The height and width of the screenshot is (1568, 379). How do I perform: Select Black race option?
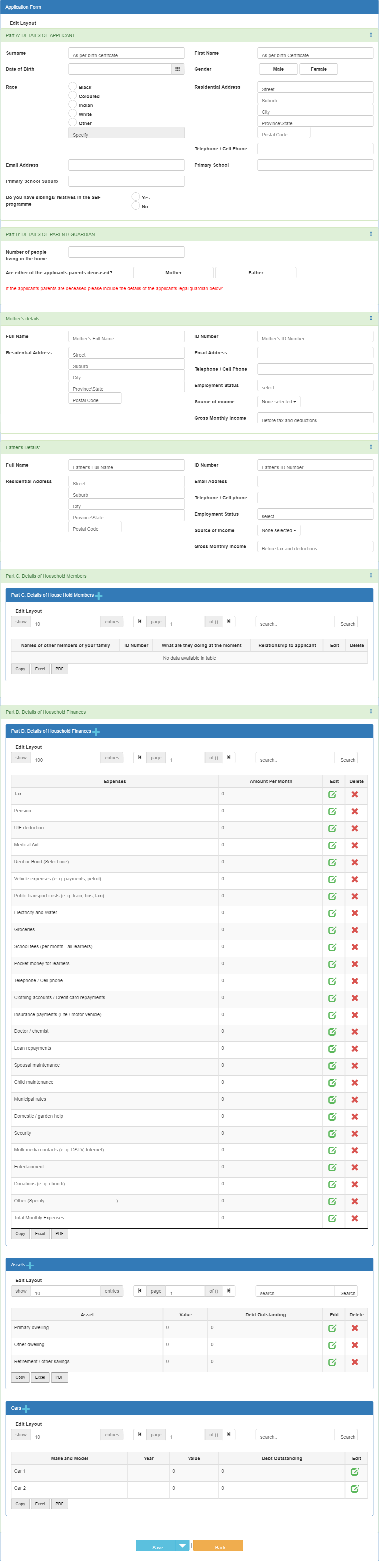tap(73, 86)
